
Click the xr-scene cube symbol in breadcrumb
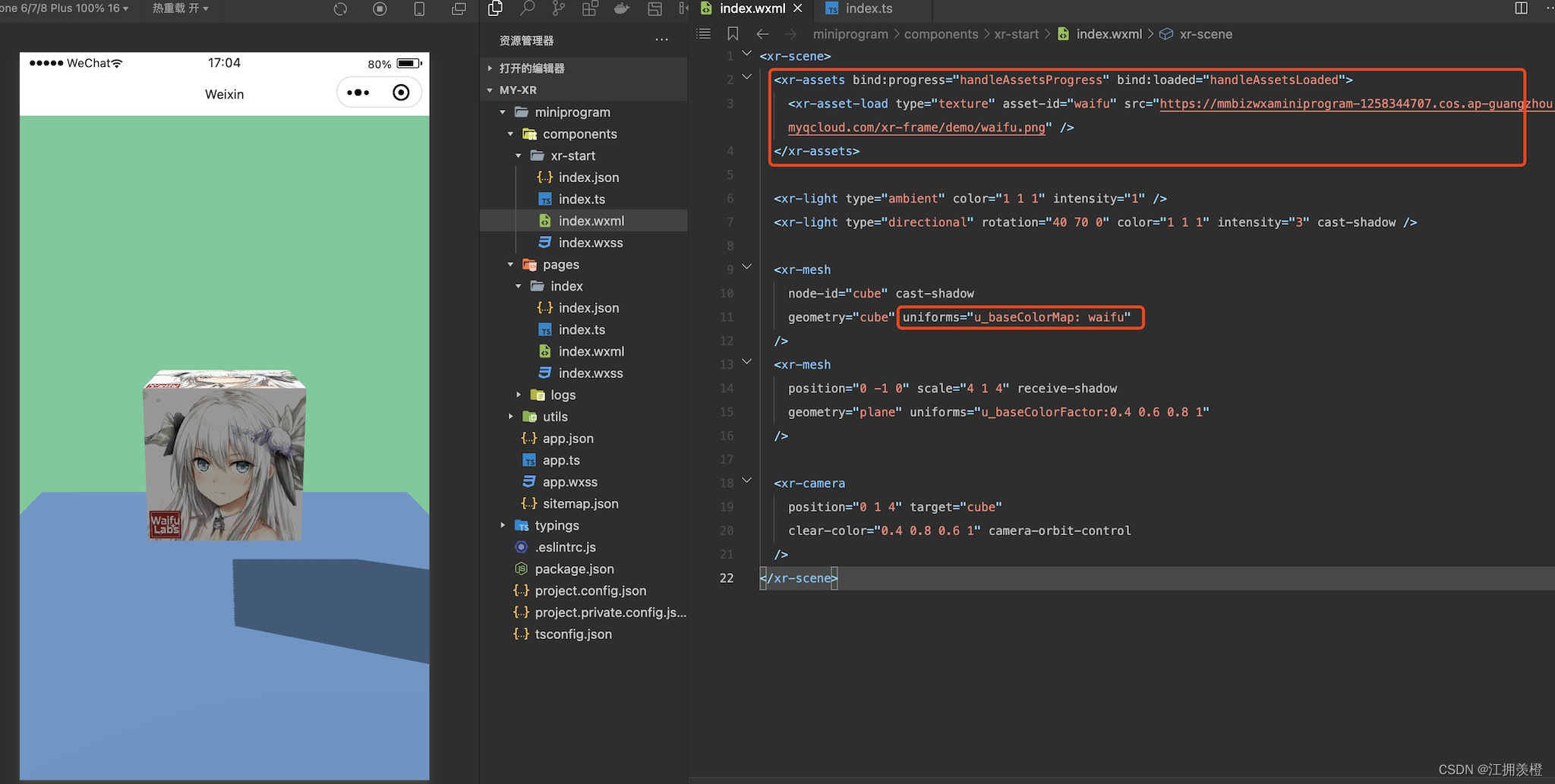coord(1166,34)
